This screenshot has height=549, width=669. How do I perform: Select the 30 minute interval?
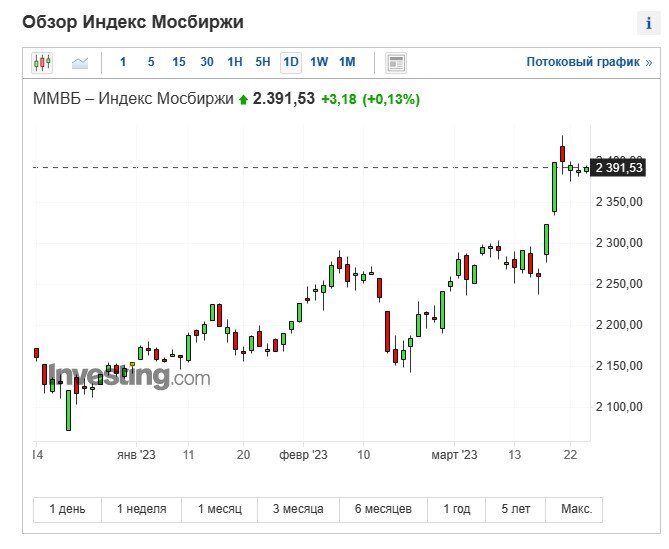207,62
